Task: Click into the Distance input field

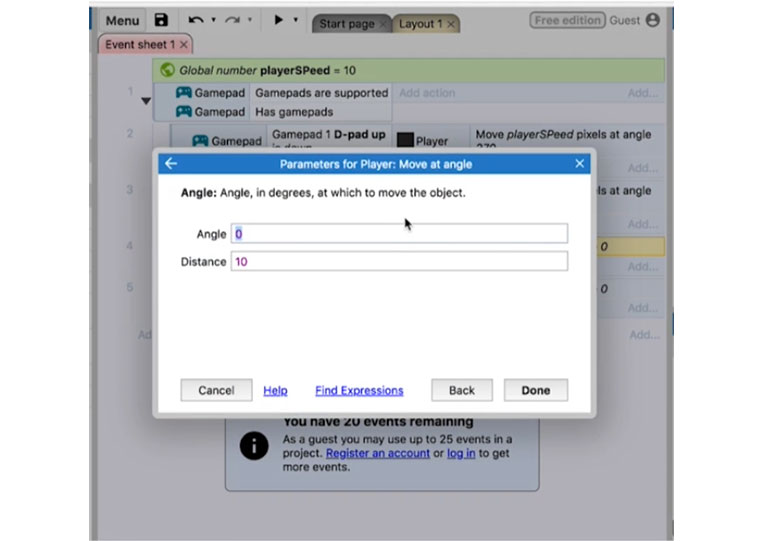Action: 399,261
